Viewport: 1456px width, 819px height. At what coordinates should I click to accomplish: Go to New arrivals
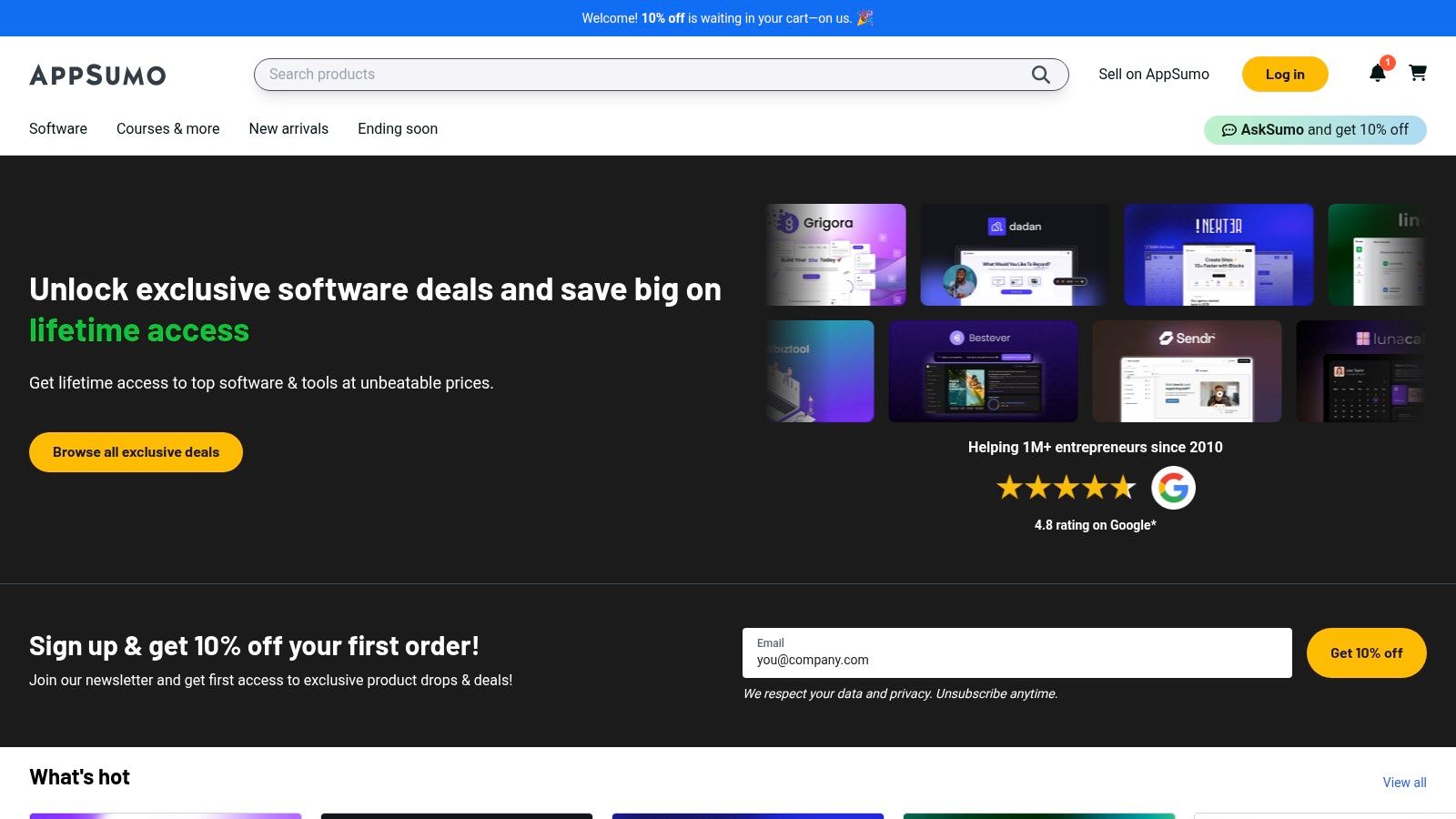point(288,129)
